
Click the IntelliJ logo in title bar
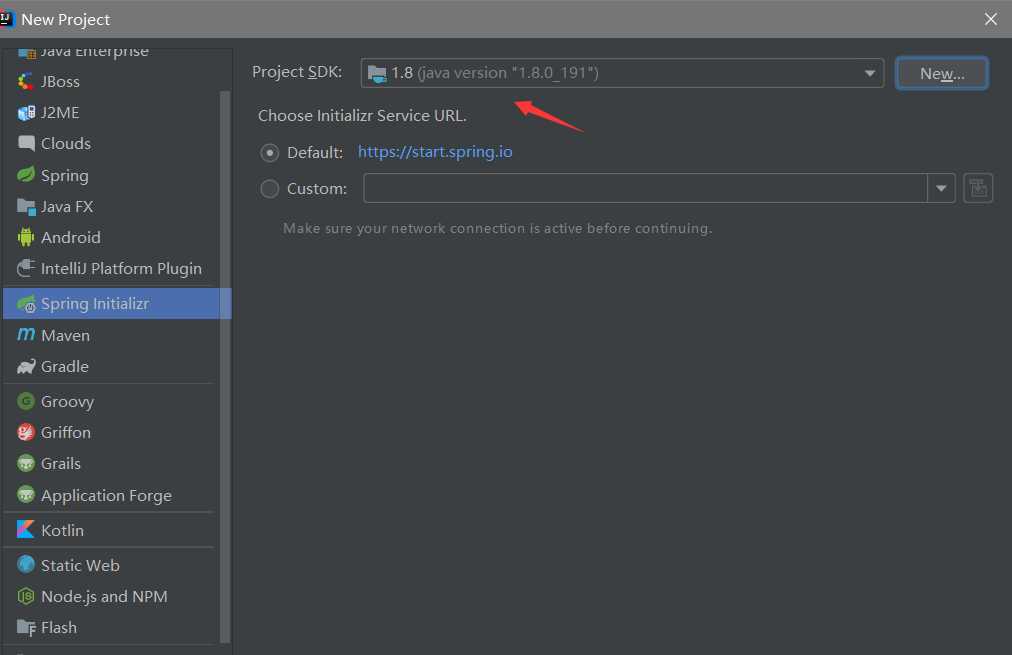pyautogui.click(x=6, y=19)
